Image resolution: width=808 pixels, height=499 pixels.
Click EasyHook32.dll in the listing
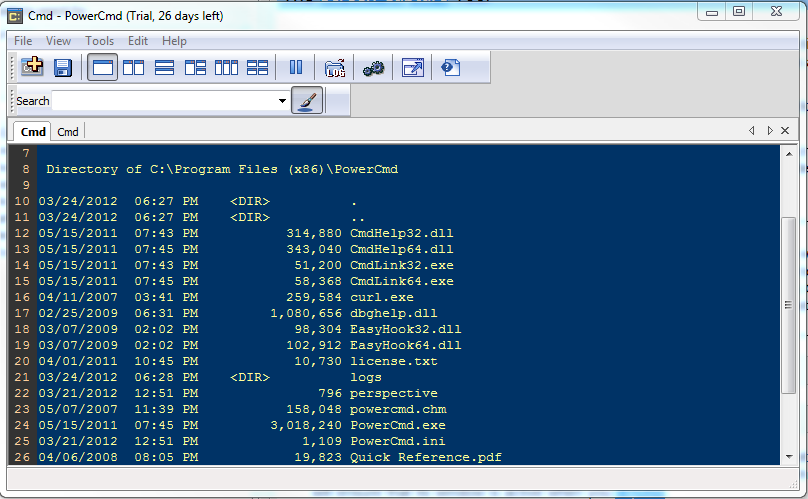406,329
